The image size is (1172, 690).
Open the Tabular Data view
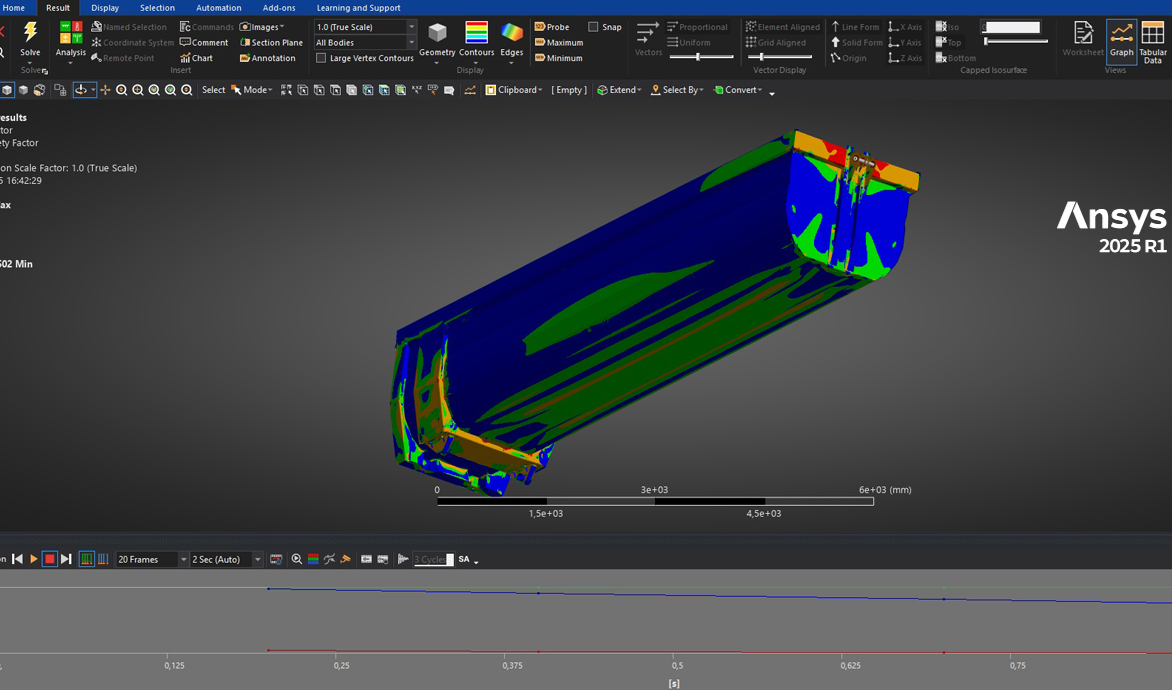click(1153, 40)
